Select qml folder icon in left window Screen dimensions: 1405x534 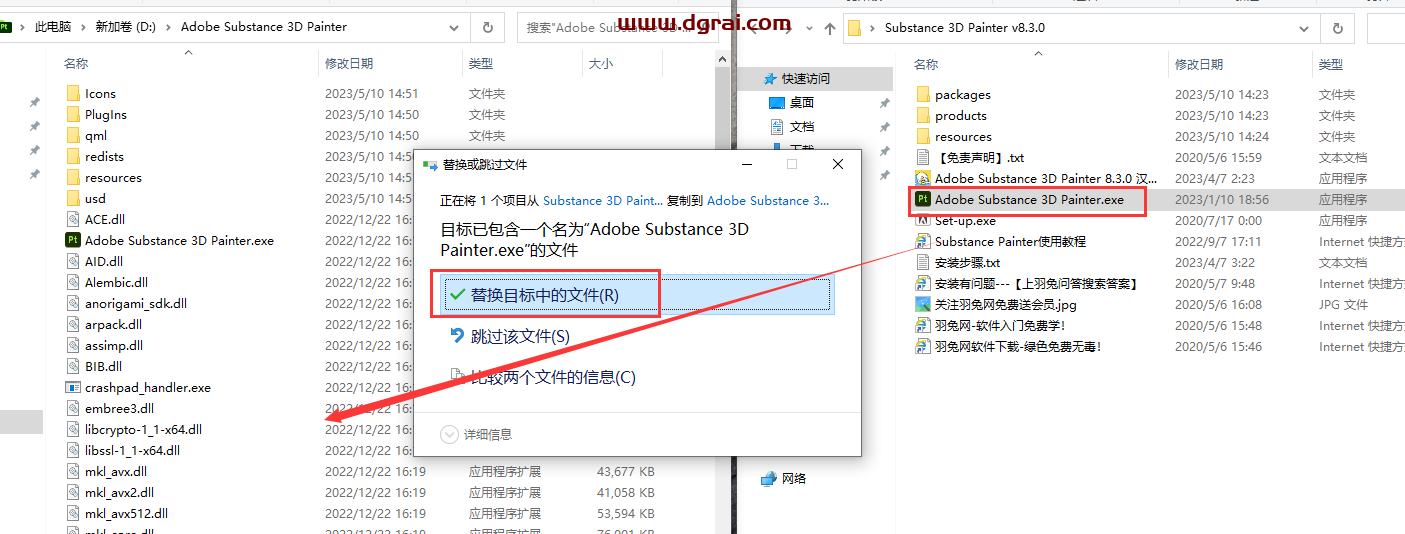pos(73,135)
